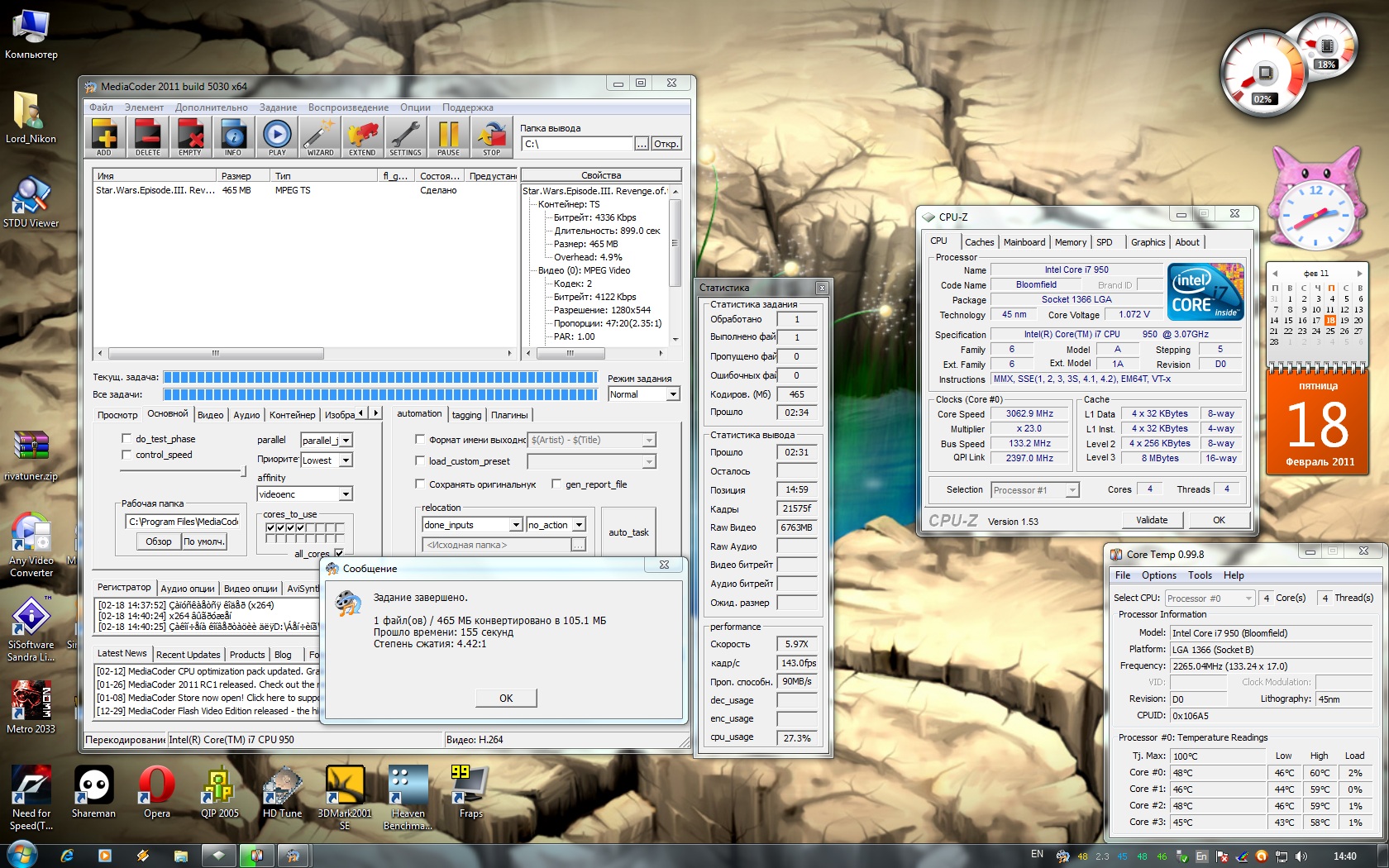Launch Shareman desktop icon

93,792
